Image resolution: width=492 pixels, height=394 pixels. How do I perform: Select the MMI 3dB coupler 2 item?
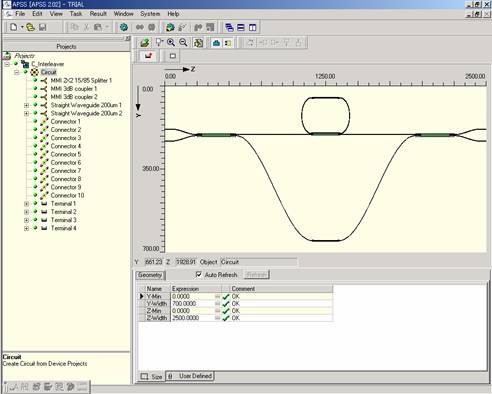74,97
